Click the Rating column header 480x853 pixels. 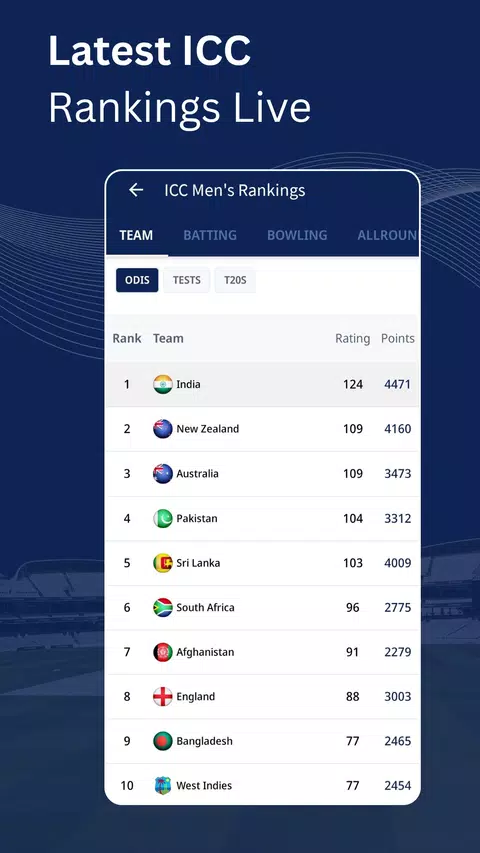pos(353,338)
